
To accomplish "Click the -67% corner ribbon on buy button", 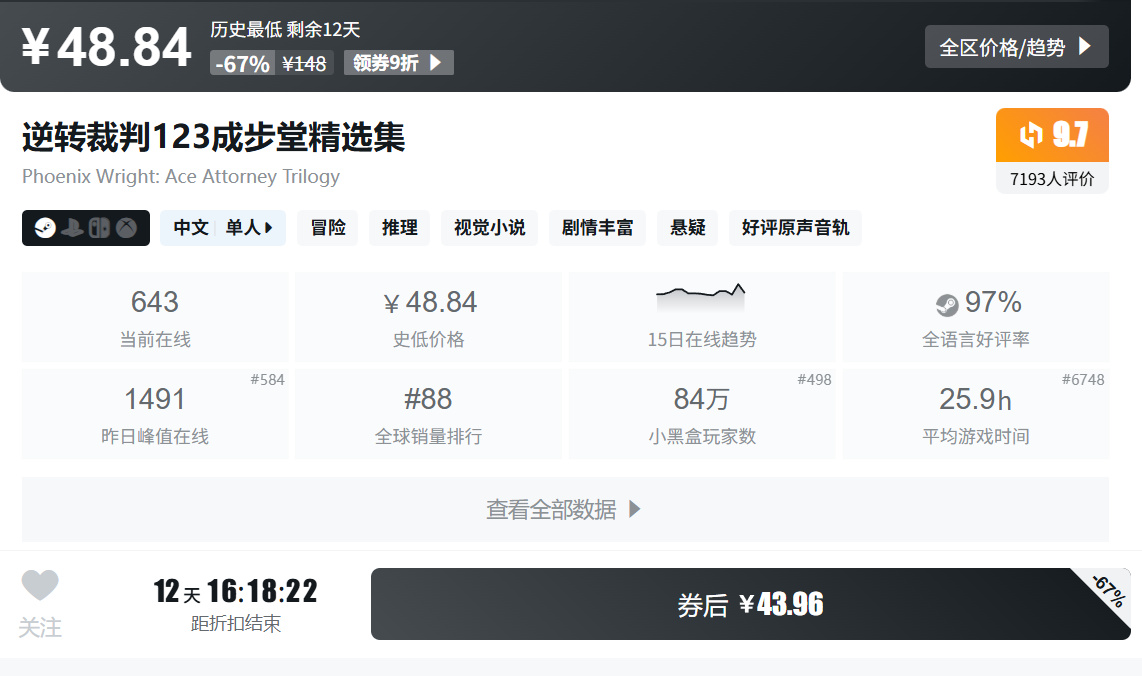I will [1109, 591].
